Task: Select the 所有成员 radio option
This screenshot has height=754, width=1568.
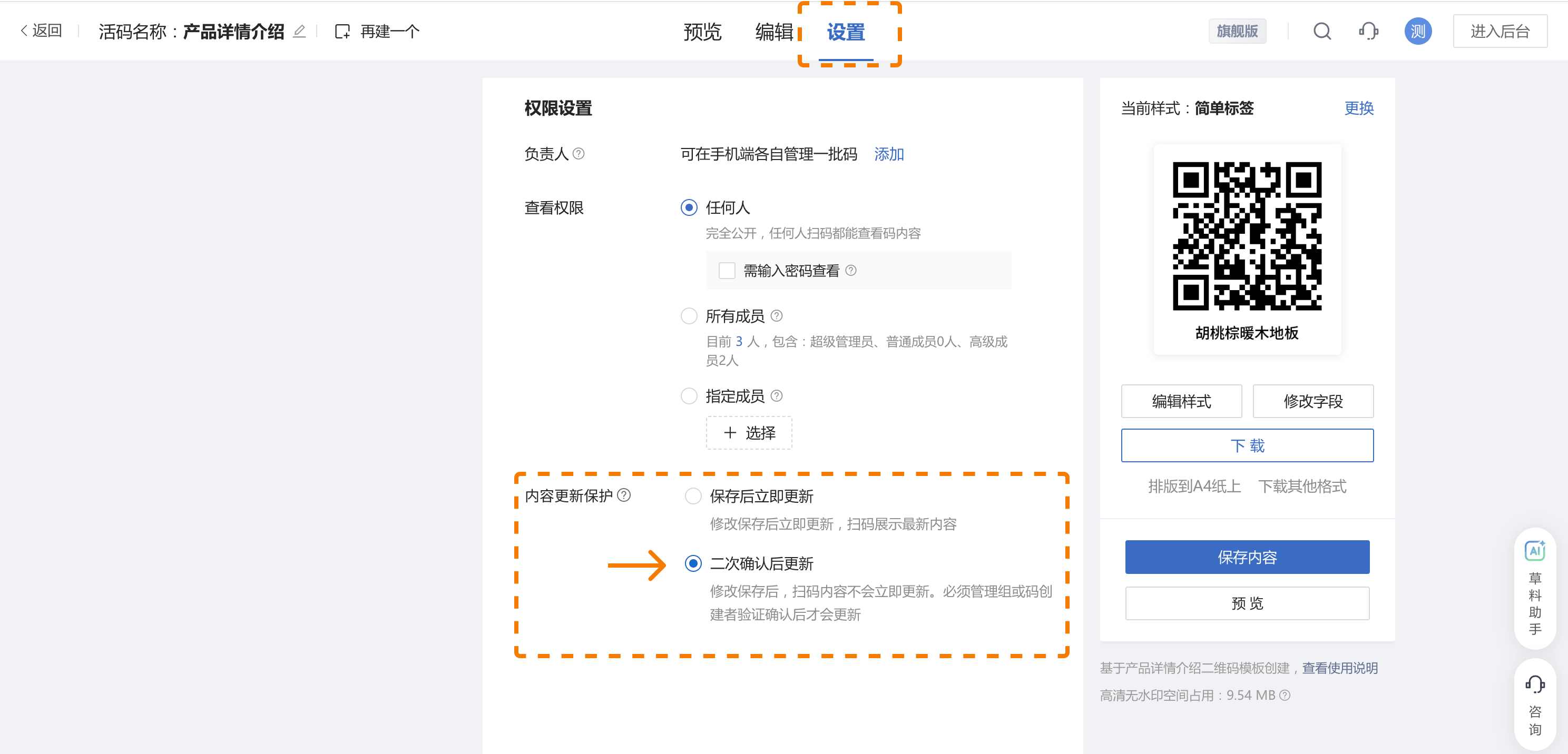Action: point(689,316)
